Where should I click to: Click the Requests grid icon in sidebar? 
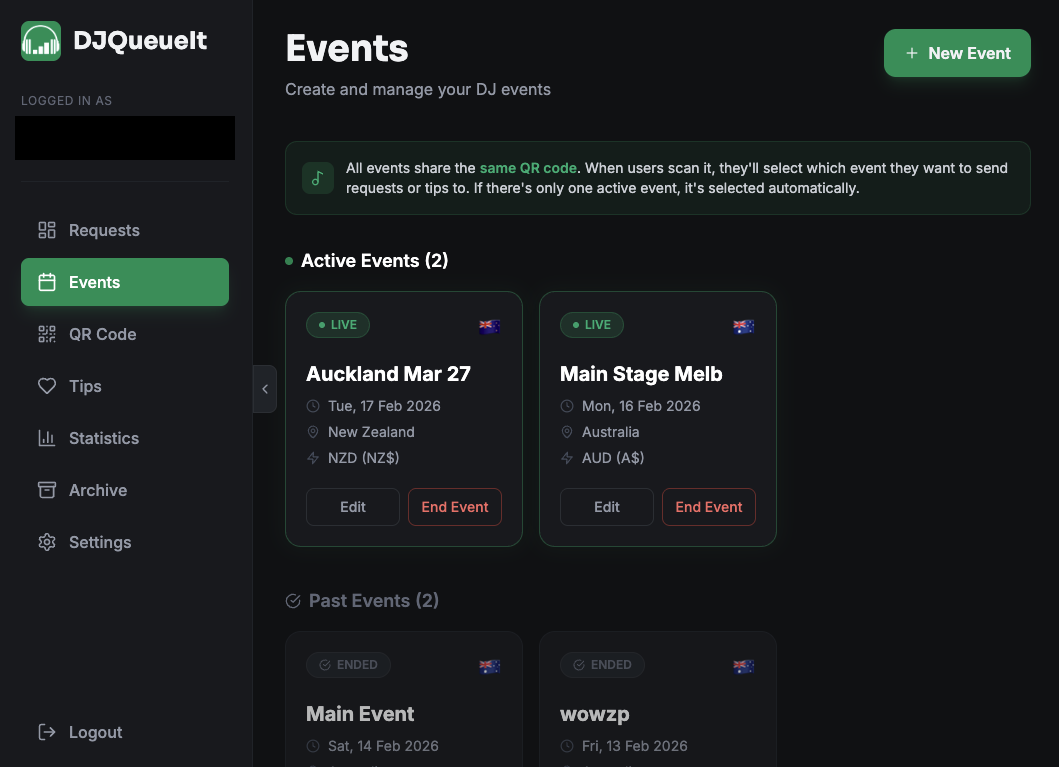47,230
